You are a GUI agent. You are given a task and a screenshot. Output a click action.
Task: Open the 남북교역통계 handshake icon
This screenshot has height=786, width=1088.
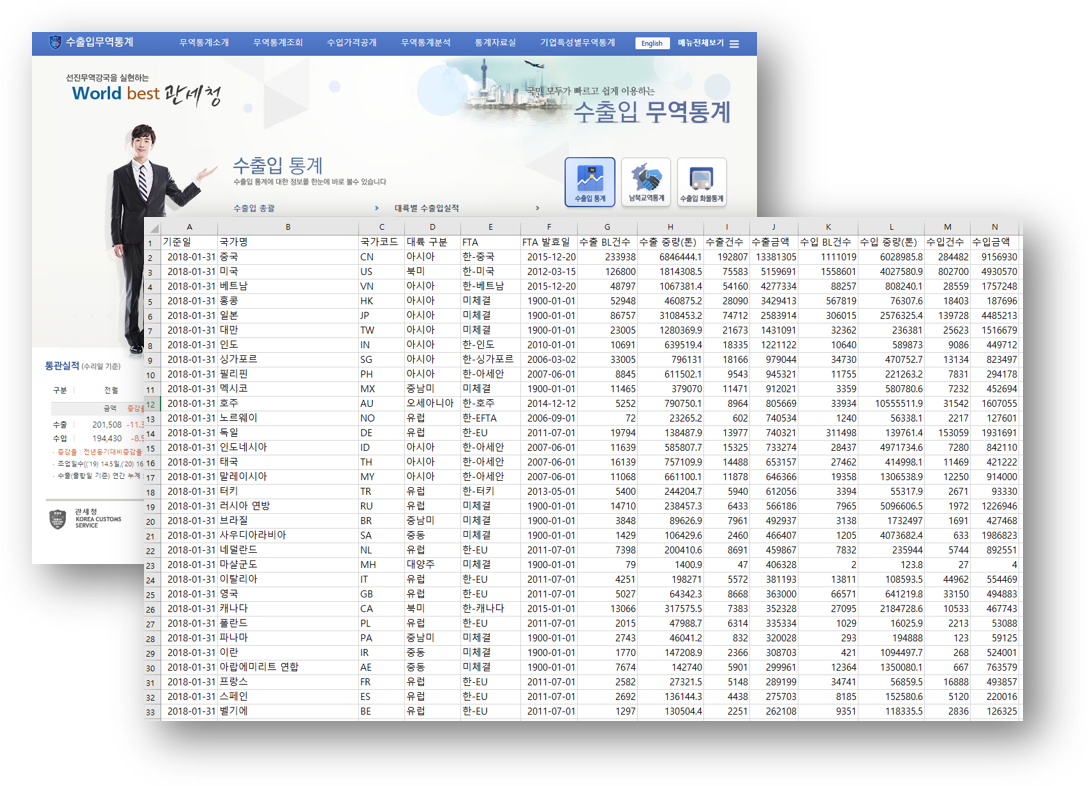646,182
